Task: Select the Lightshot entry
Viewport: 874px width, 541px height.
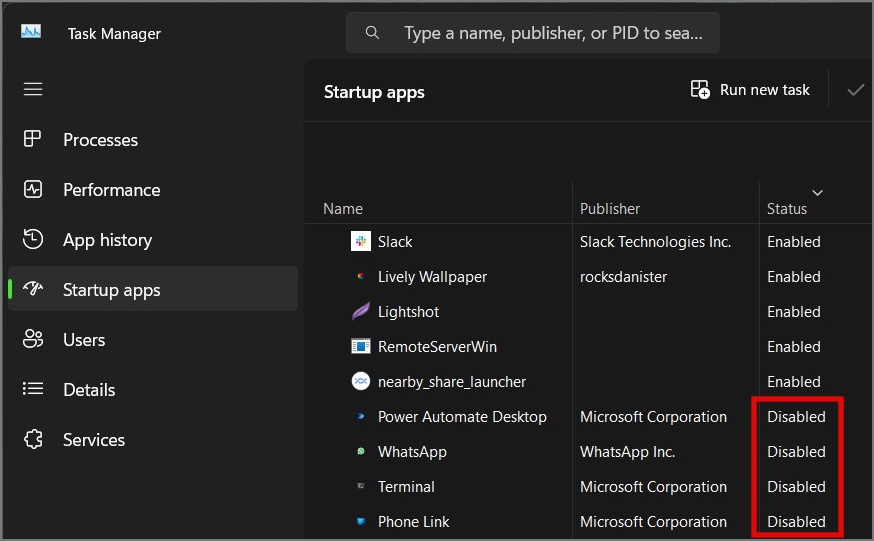Action: (408, 311)
